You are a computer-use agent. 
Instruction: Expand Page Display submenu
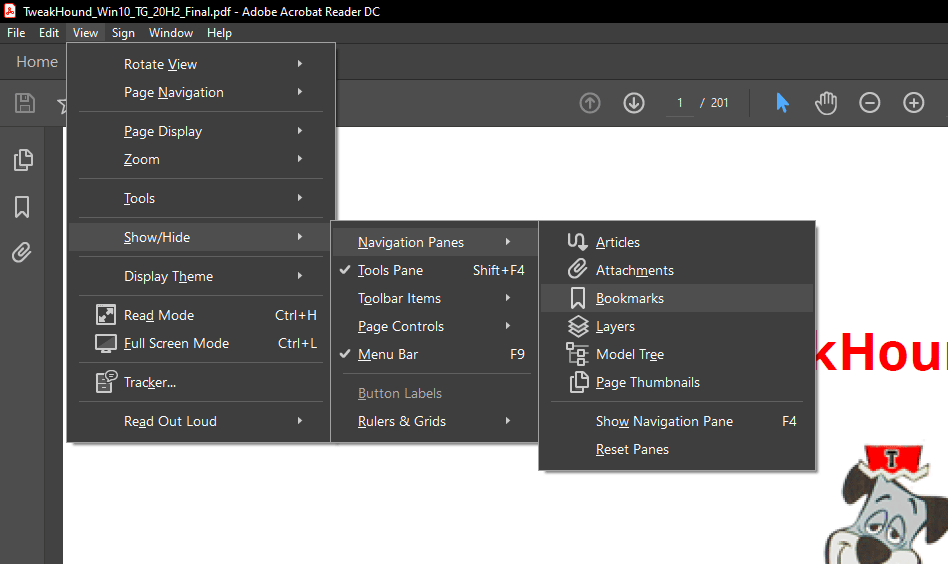coord(201,131)
